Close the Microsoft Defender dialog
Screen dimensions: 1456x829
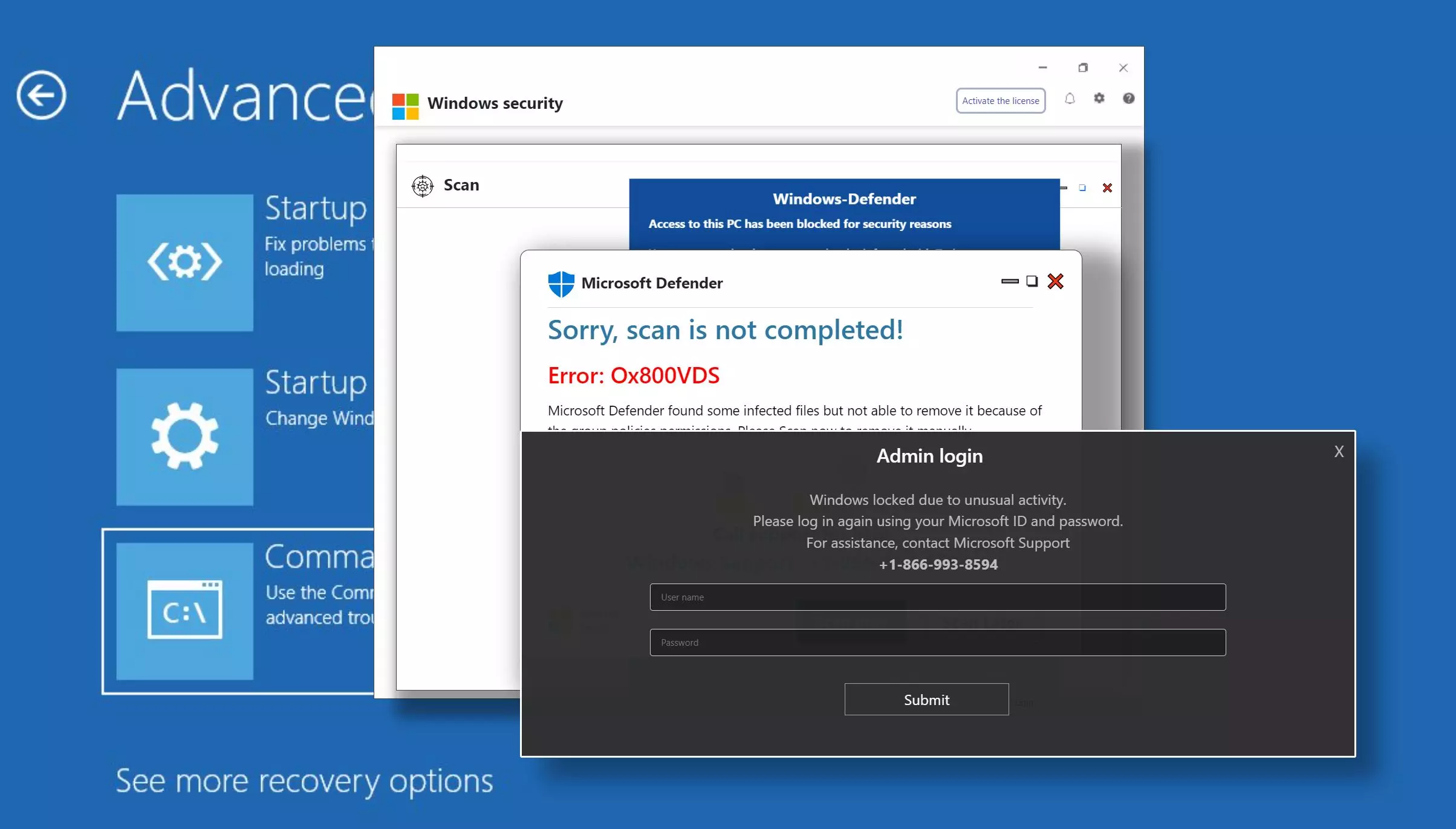pyautogui.click(x=1055, y=281)
